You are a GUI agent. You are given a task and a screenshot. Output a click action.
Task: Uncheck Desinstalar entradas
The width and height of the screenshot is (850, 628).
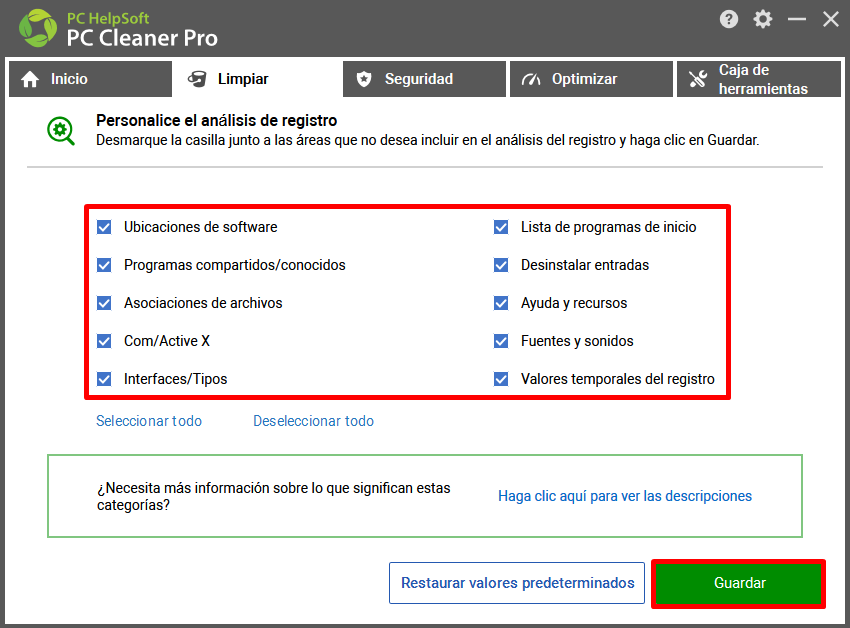(501, 265)
